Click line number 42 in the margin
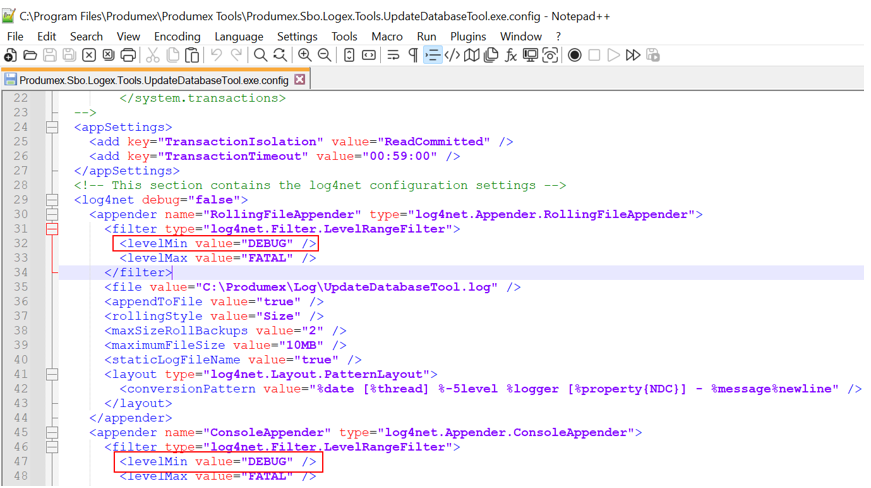This screenshot has width=871, height=488. point(21,389)
